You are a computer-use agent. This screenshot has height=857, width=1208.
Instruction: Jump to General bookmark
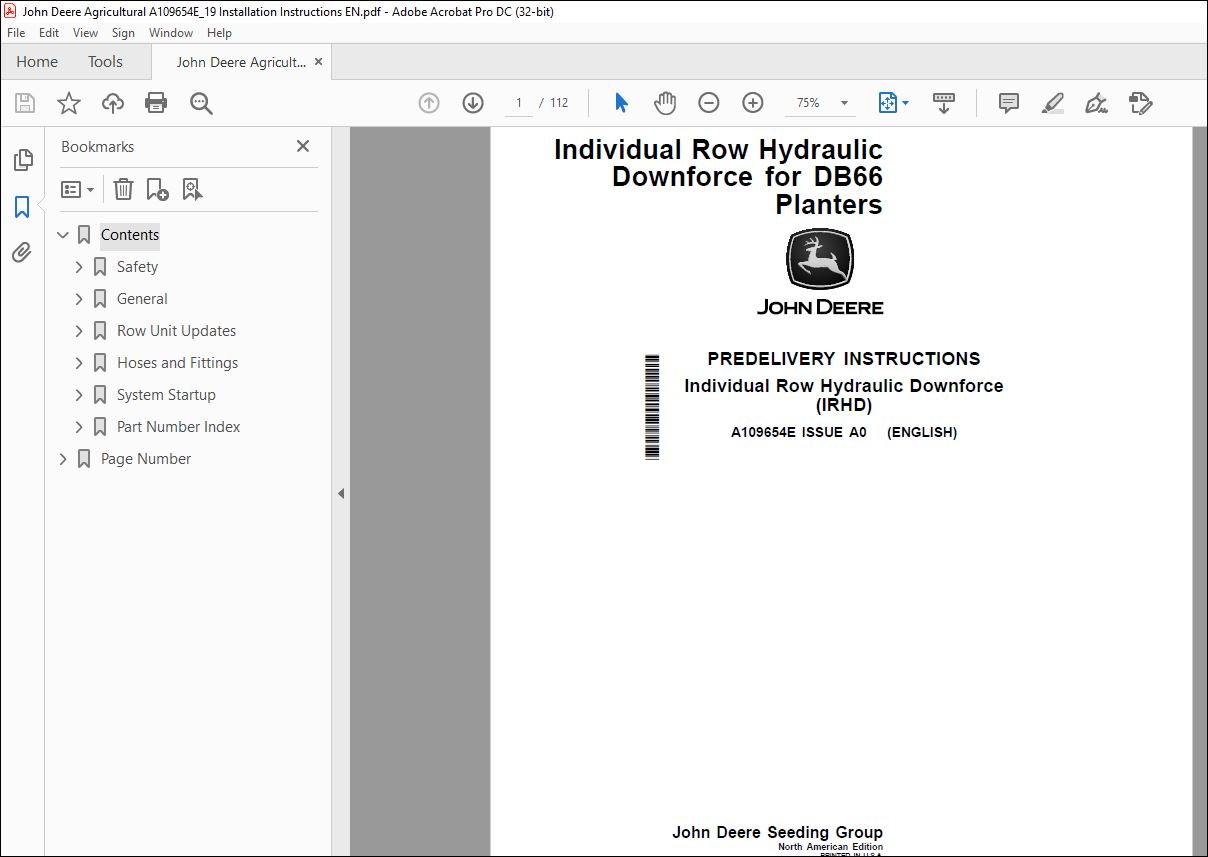[x=142, y=299]
